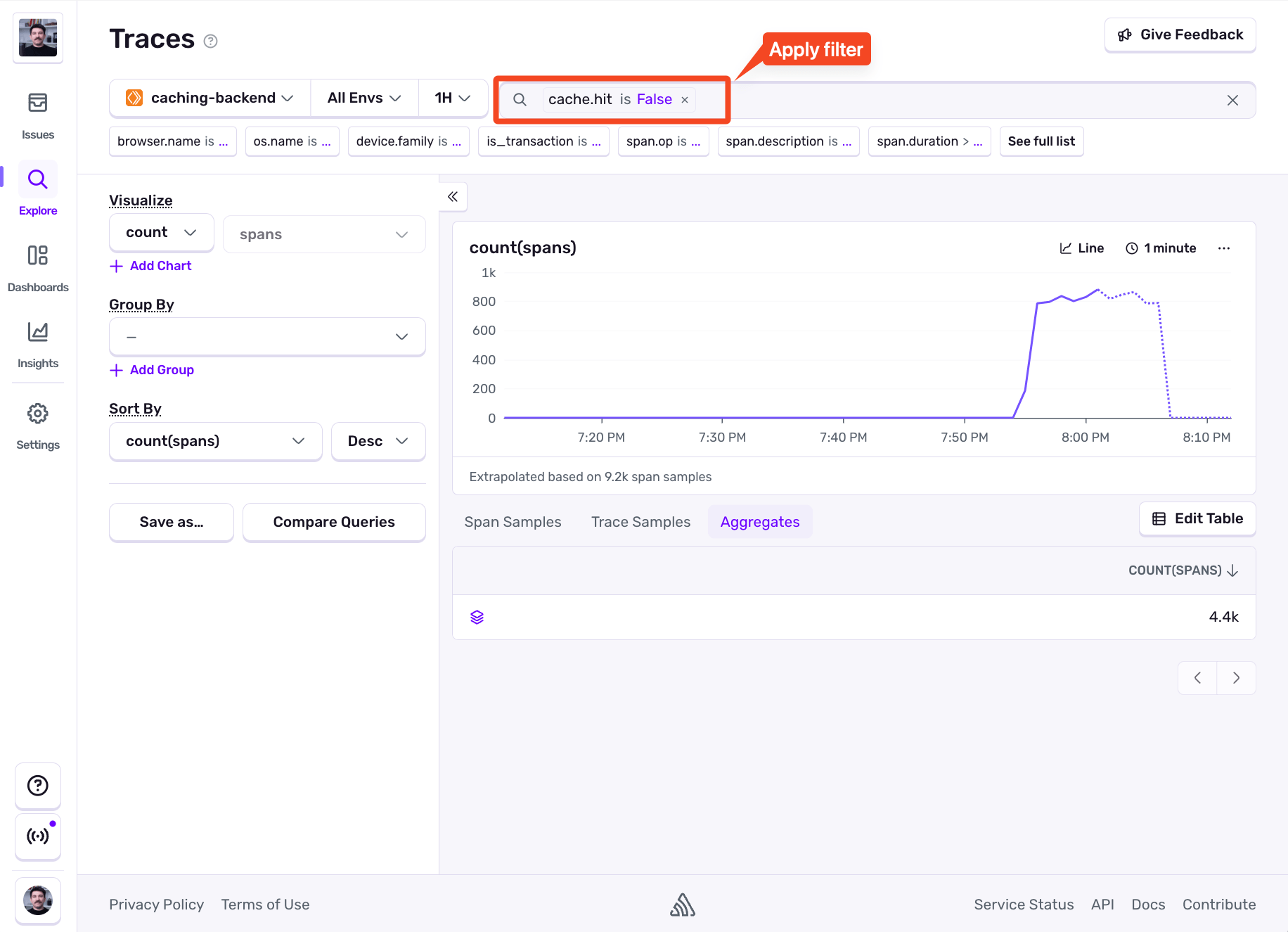
Task: Switch to the Span Samples tab
Action: click(513, 522)
